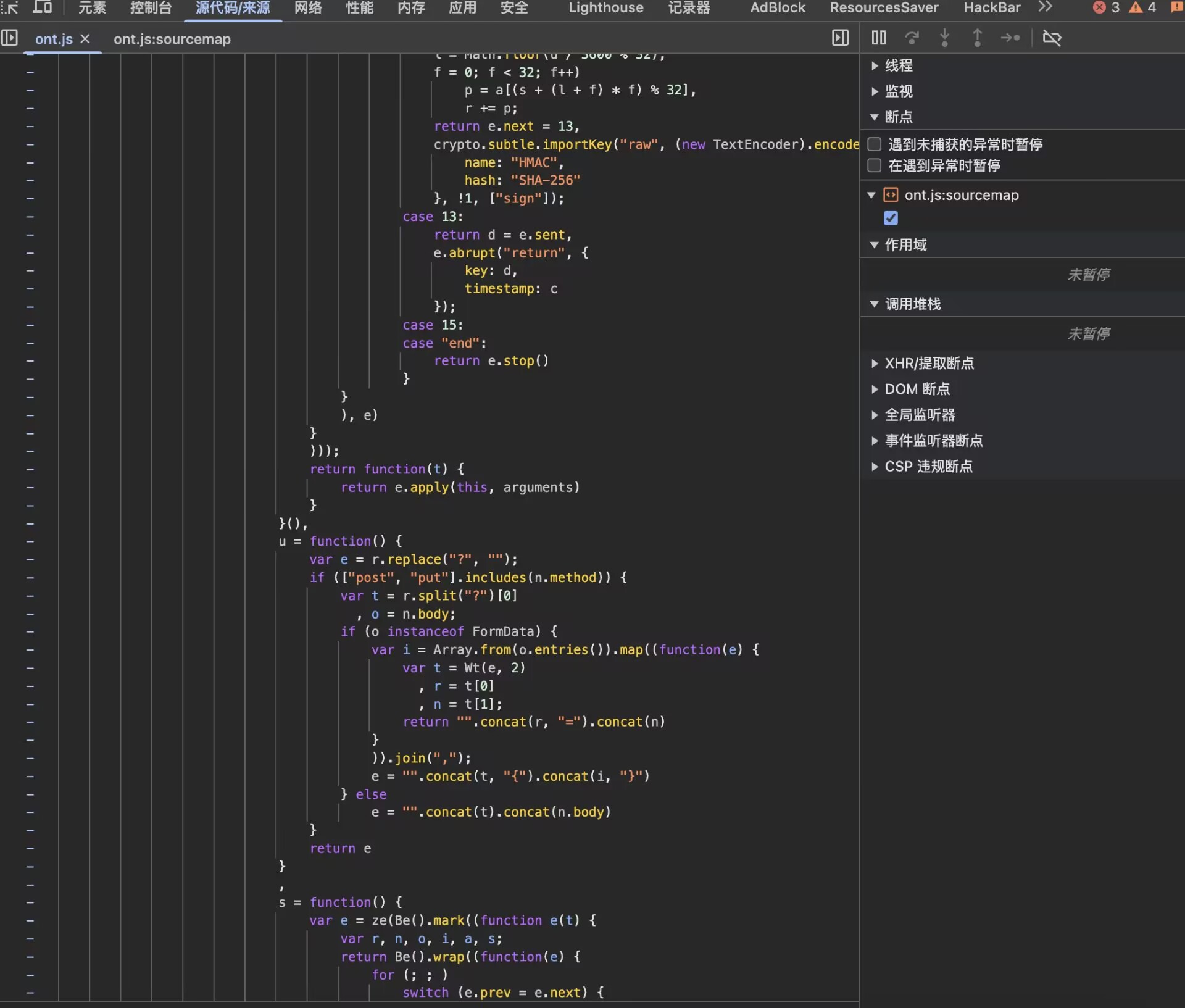Collapse the debugger sidebar pane

[x=840, y=38]
